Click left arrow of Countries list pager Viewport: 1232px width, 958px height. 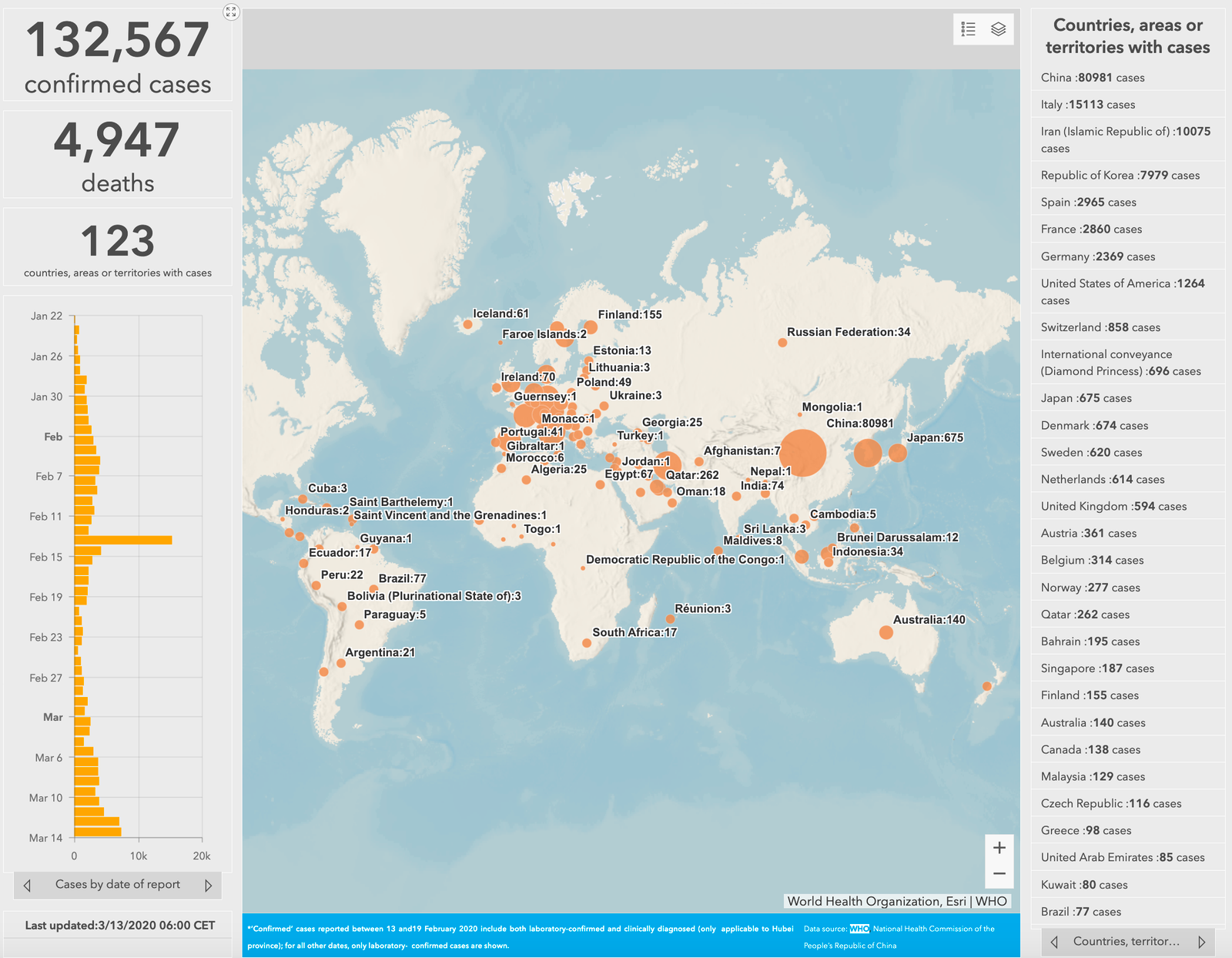click(1054, 942)
